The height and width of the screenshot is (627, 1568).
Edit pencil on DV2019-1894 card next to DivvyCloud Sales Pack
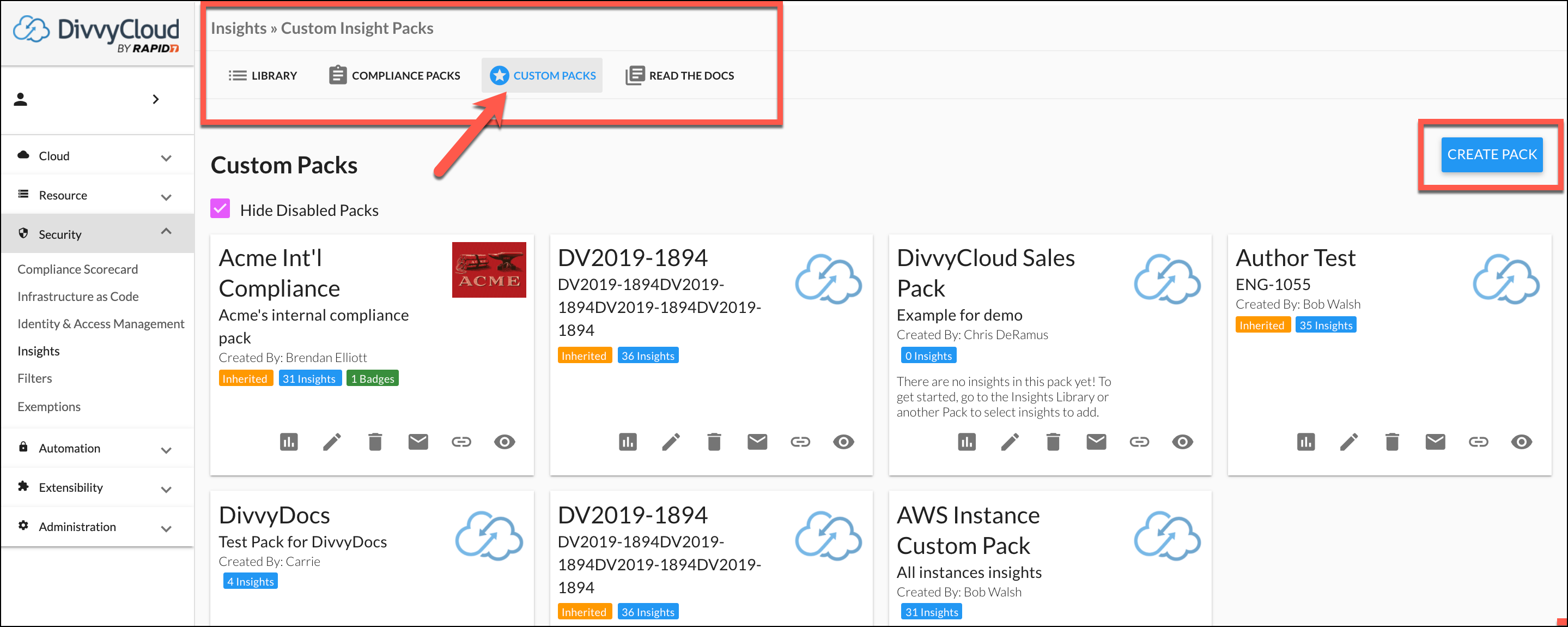671,442
